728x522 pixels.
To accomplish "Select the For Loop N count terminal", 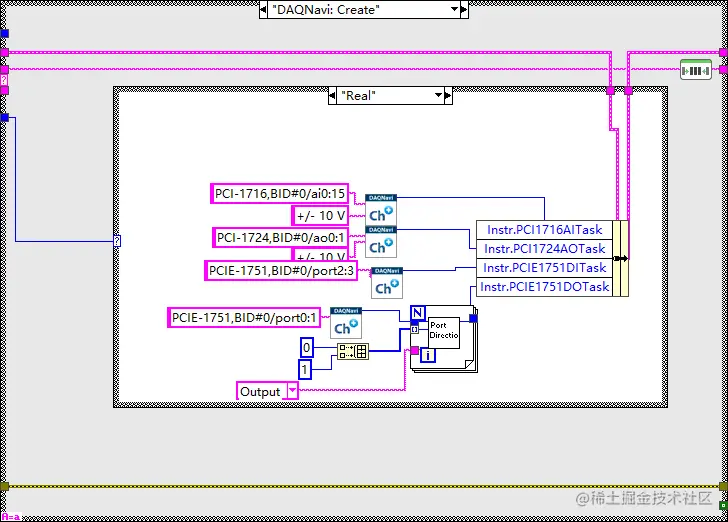I will tap(418, 313).
